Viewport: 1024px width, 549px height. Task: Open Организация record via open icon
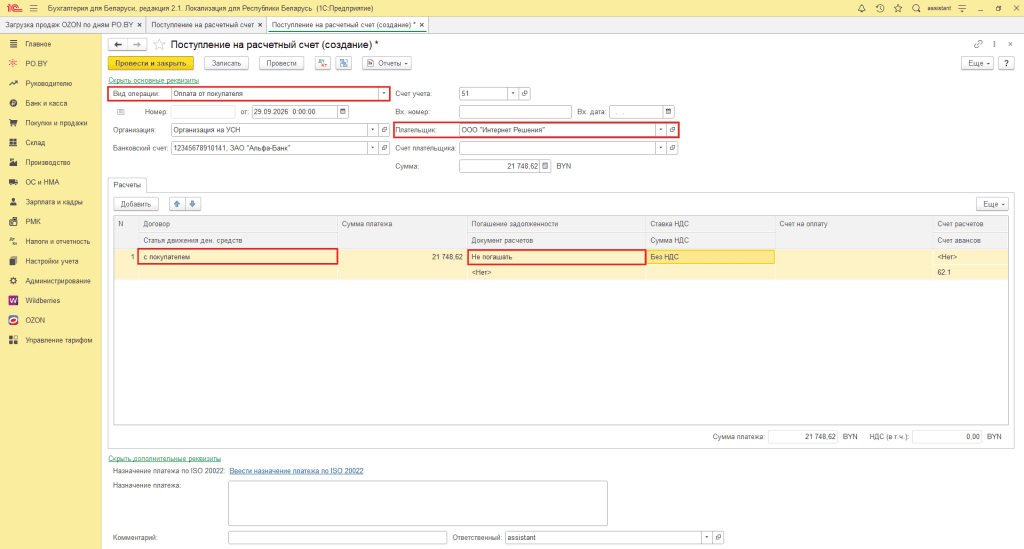click(384, 130)
